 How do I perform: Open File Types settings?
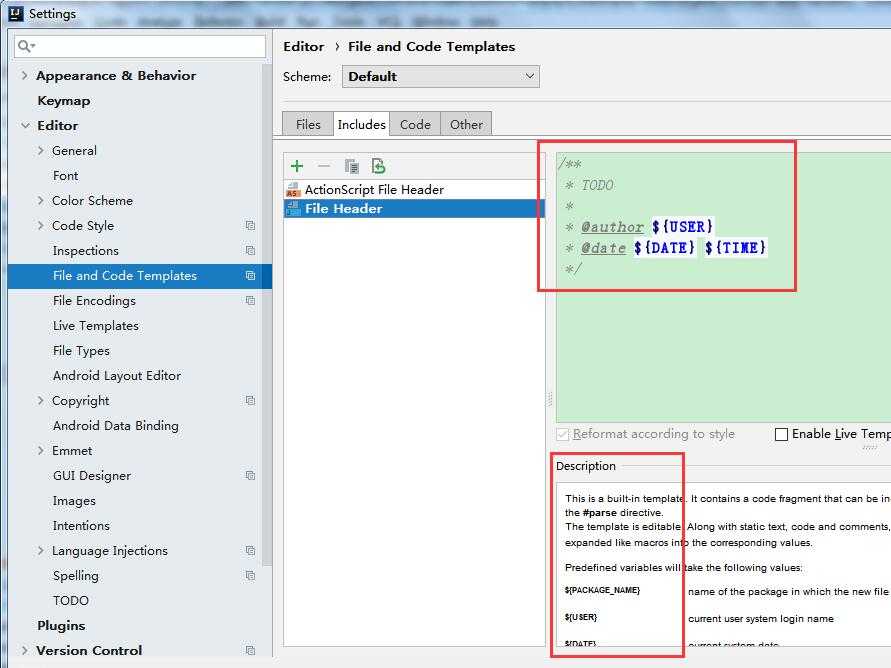coord(81,350)
